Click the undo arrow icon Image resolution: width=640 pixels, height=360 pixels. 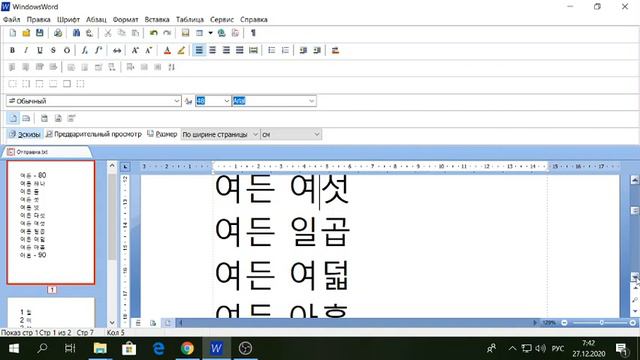tap(153, 33)
